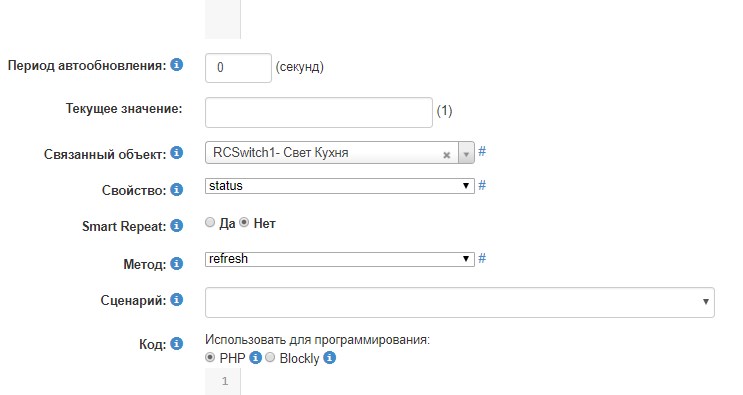Screen dimensions: 743x395
Task: Choose Blockly for programming
Action: point(270,358)
